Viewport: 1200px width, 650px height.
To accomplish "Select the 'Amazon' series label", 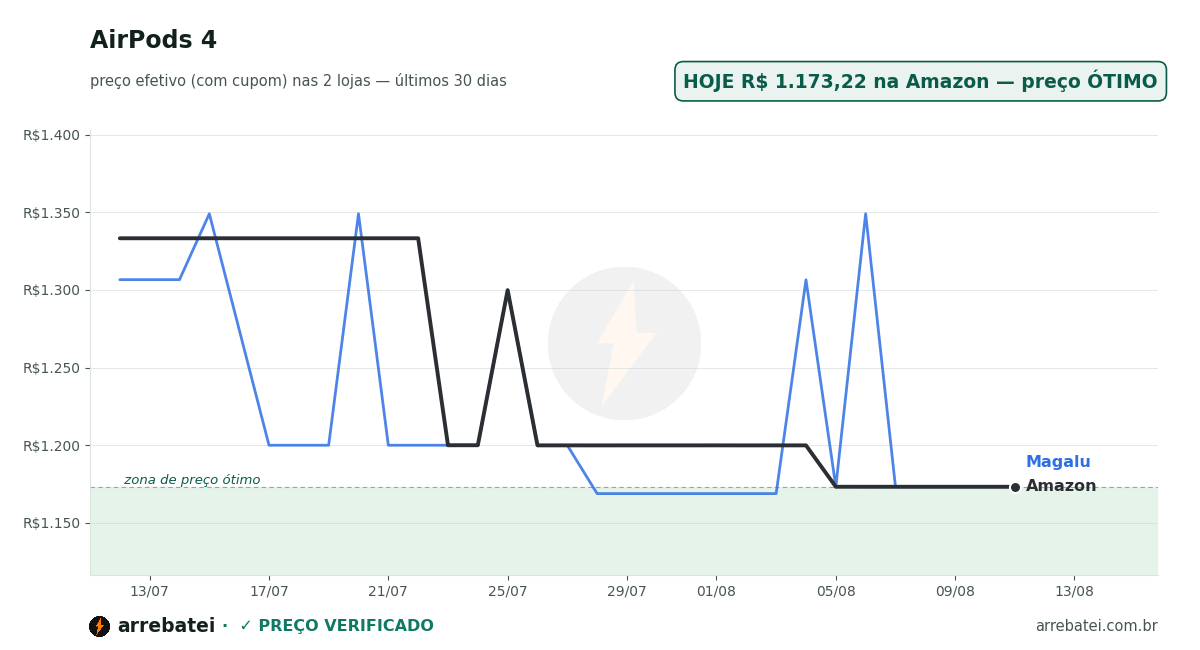I will click(1061, 486).
